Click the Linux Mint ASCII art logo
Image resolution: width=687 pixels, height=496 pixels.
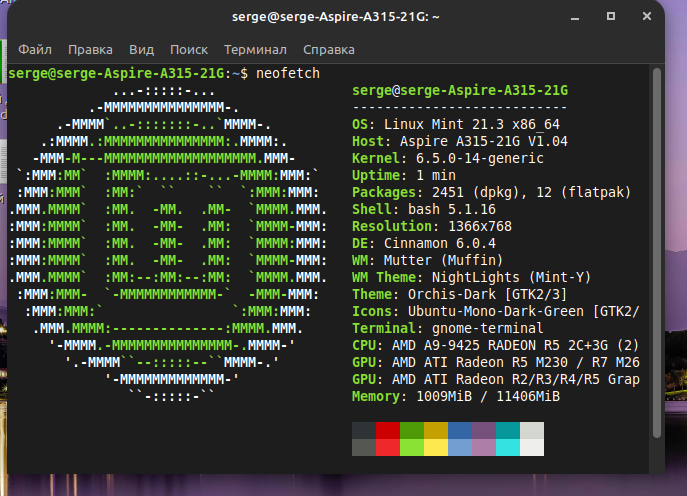(168, 244)
